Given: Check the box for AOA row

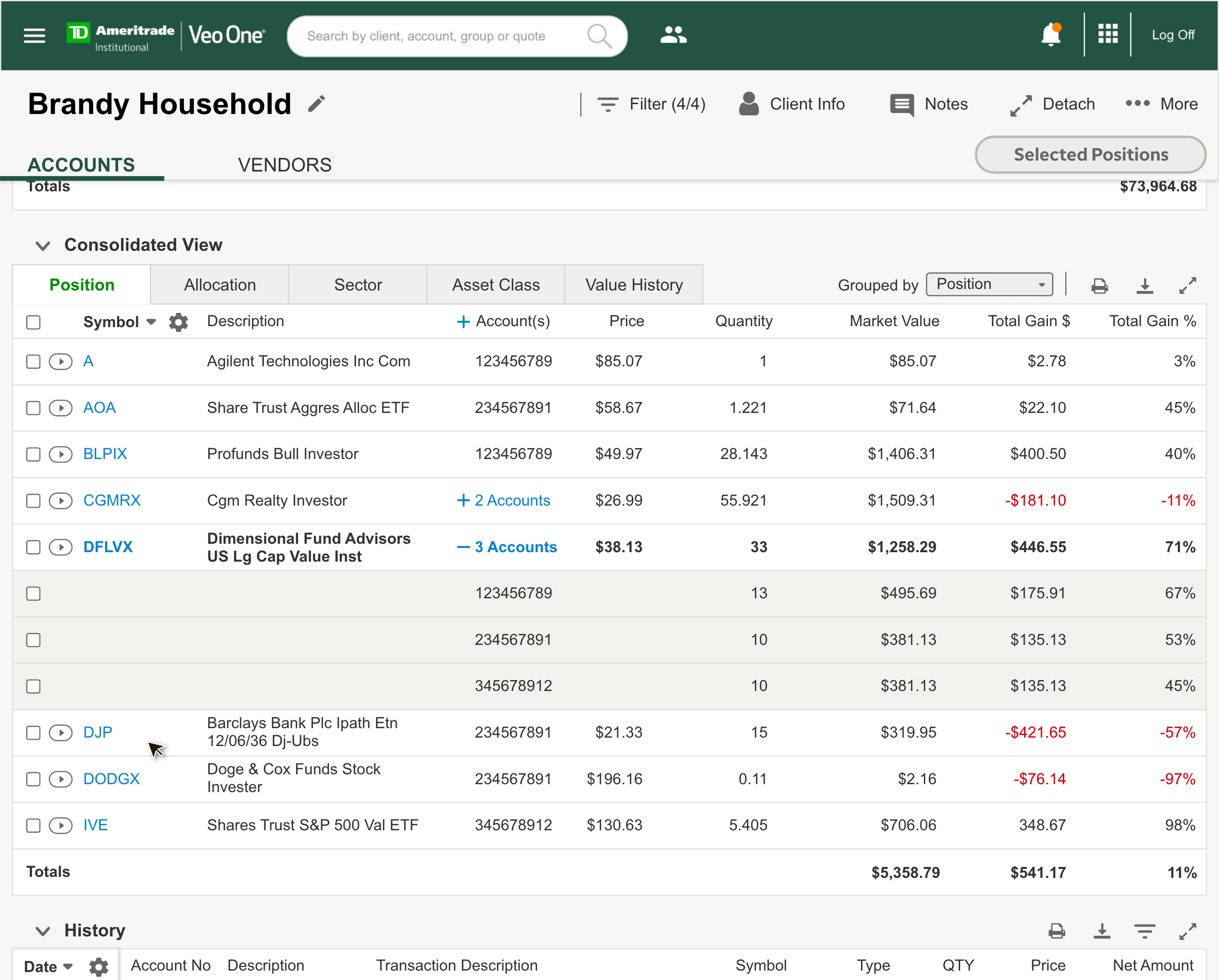Looking at the screenshot, I should click(33, 408).
